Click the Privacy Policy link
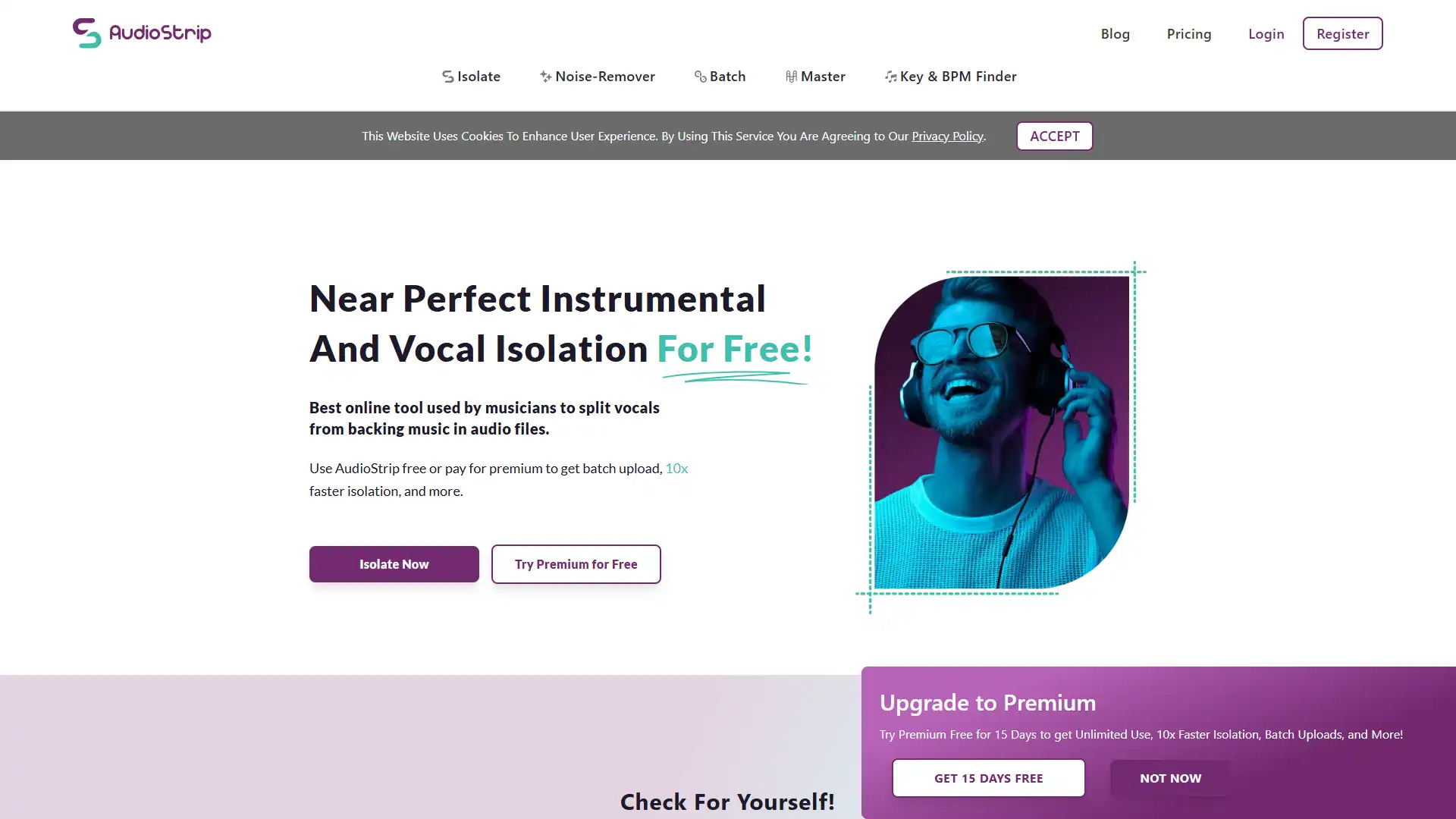Viewport: 1456px width, 819px height. 946,135
